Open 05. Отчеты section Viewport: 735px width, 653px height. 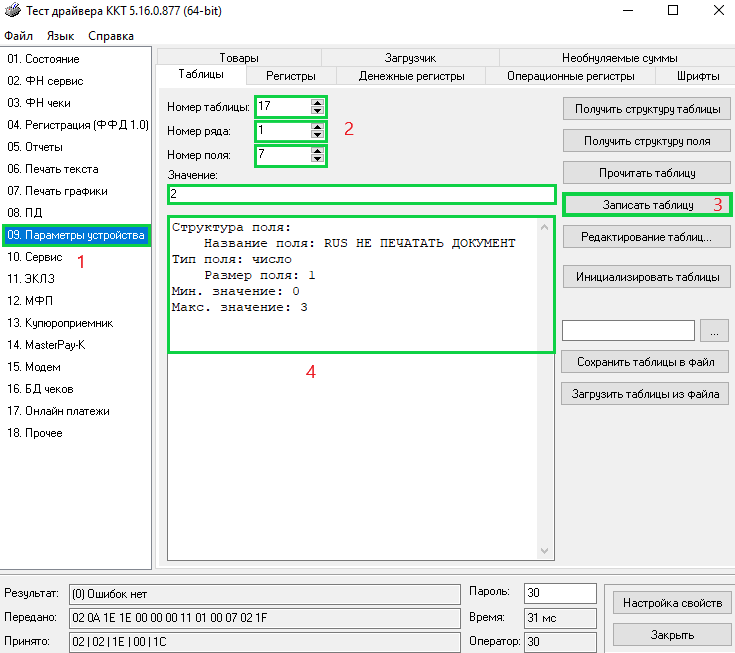tap(35, 147)
